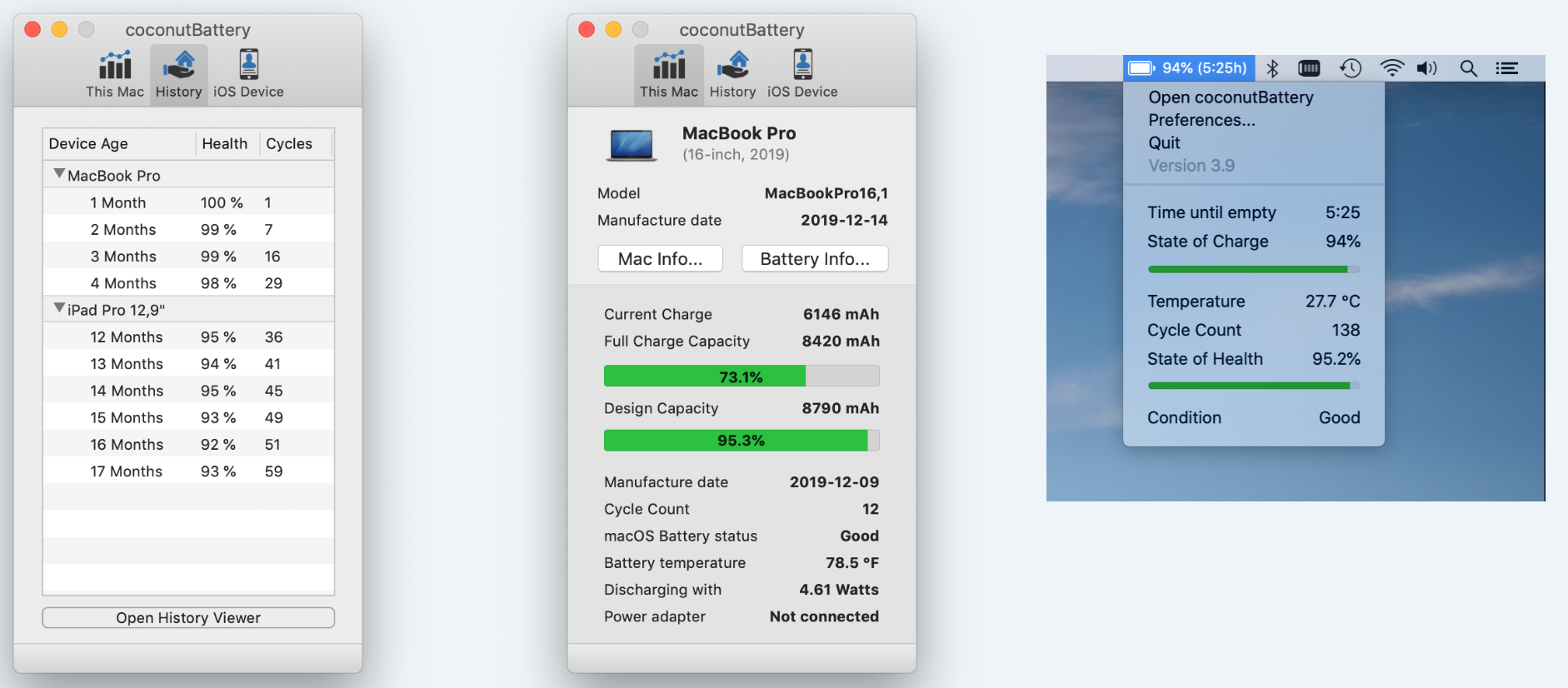Click the Mac Info... button
The width and height of the screenshot is (1568, 688).
click(x=660, y=259)
